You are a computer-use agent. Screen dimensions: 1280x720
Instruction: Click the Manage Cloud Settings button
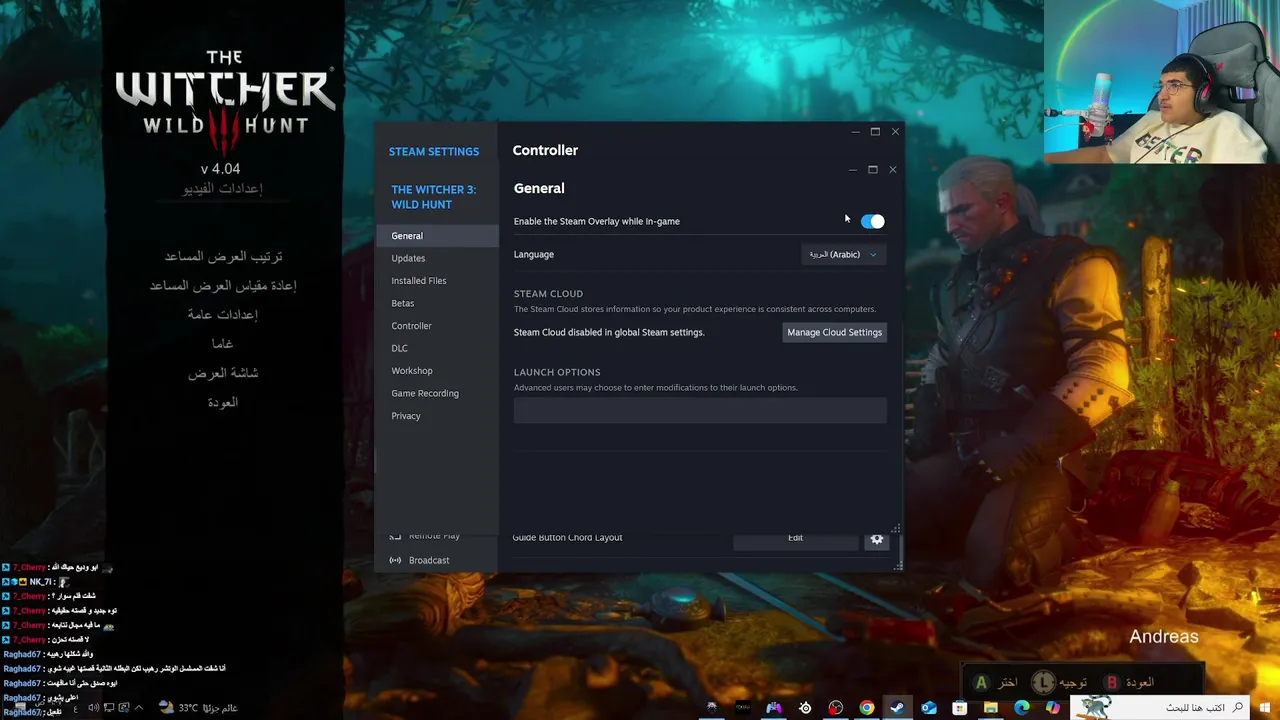pyautogui.click(x=834, y=332)
